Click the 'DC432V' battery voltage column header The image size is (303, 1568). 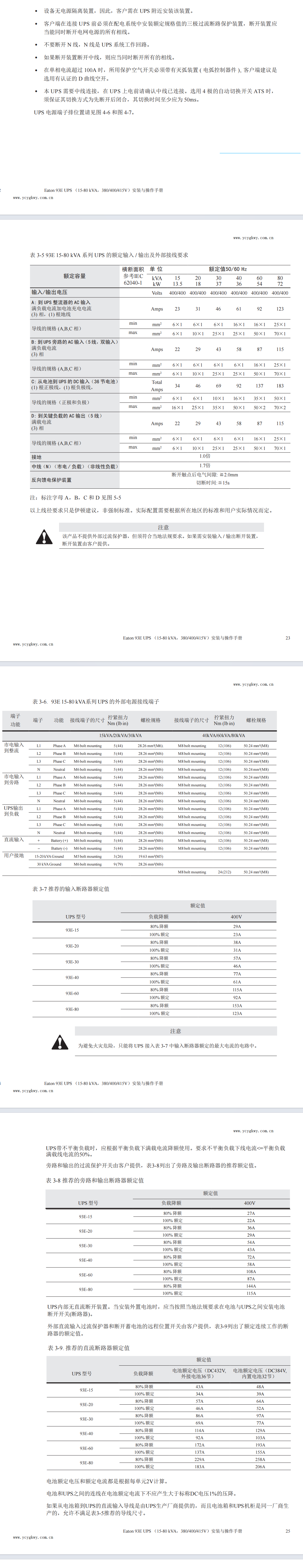click(198, 1373)
